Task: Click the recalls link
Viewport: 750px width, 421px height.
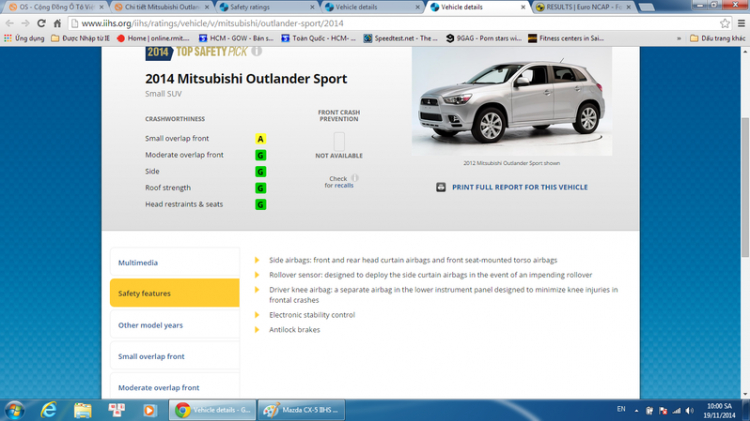Action: click(x=344, y=185)
